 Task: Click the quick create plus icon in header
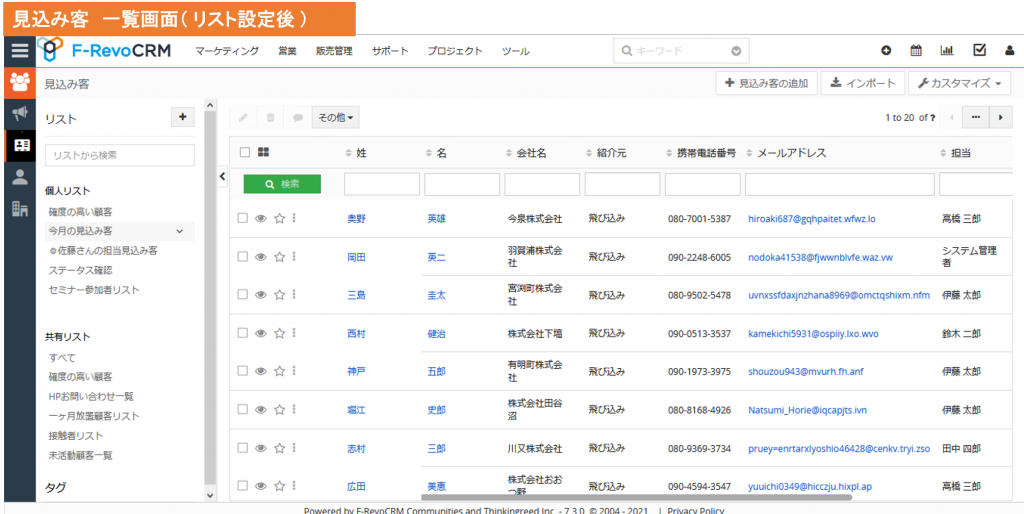click(886, 51)
